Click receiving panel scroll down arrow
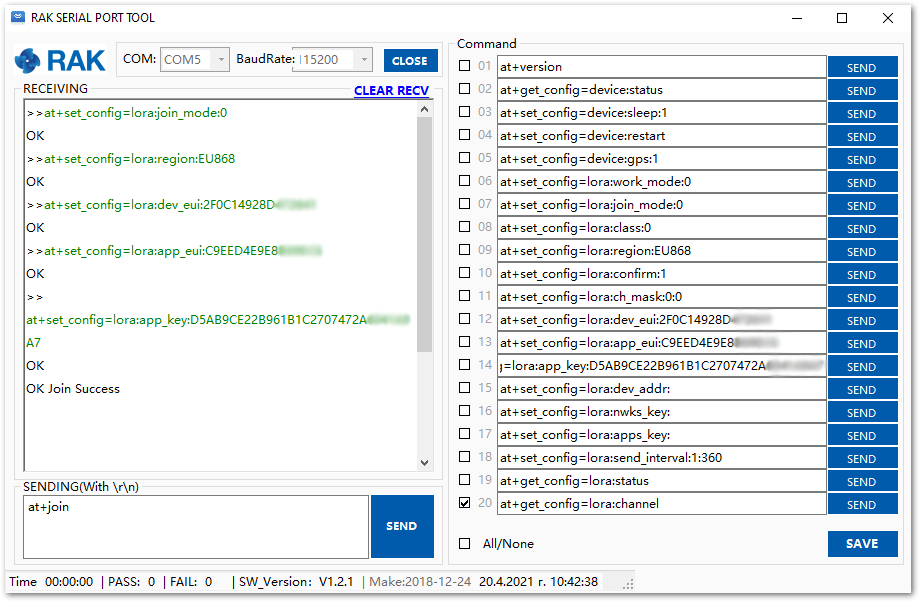The width and height of the screenshot is (920, 602). tap(425, 462)
